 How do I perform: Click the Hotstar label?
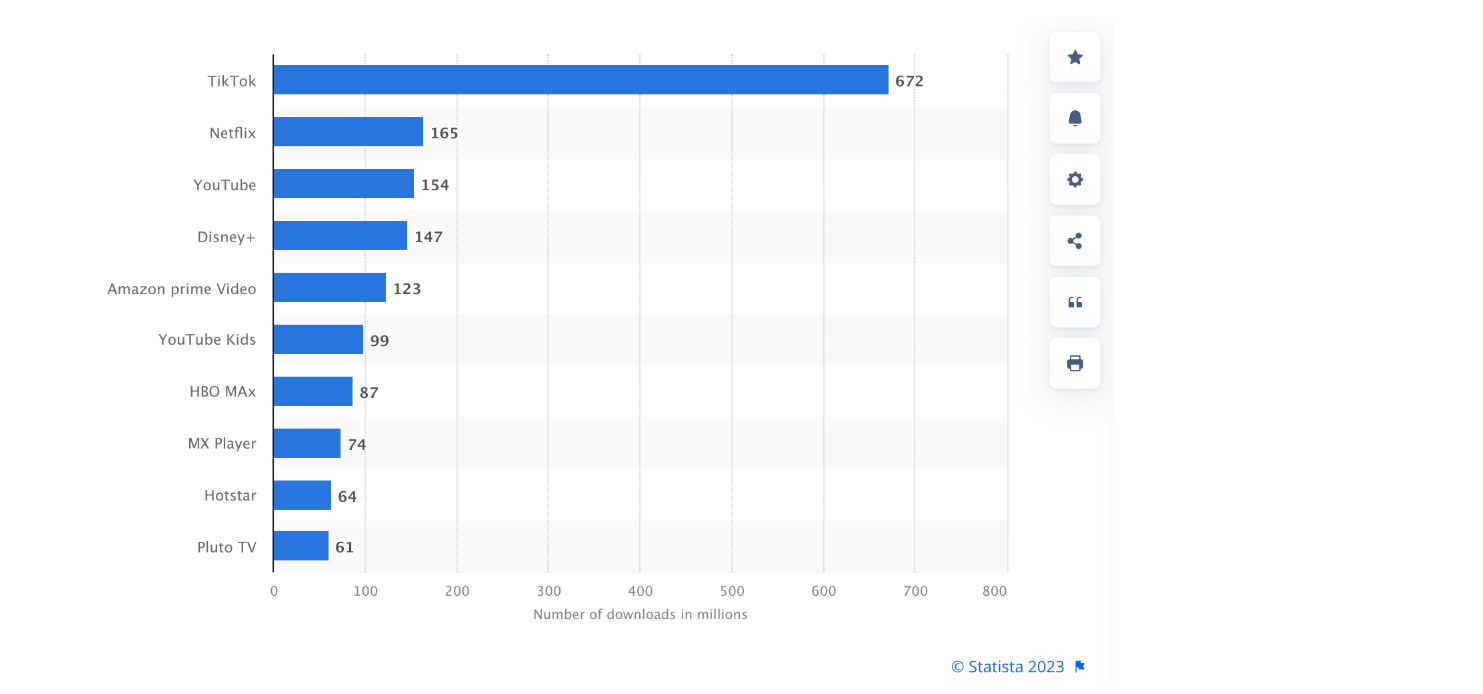coord(230,496)
